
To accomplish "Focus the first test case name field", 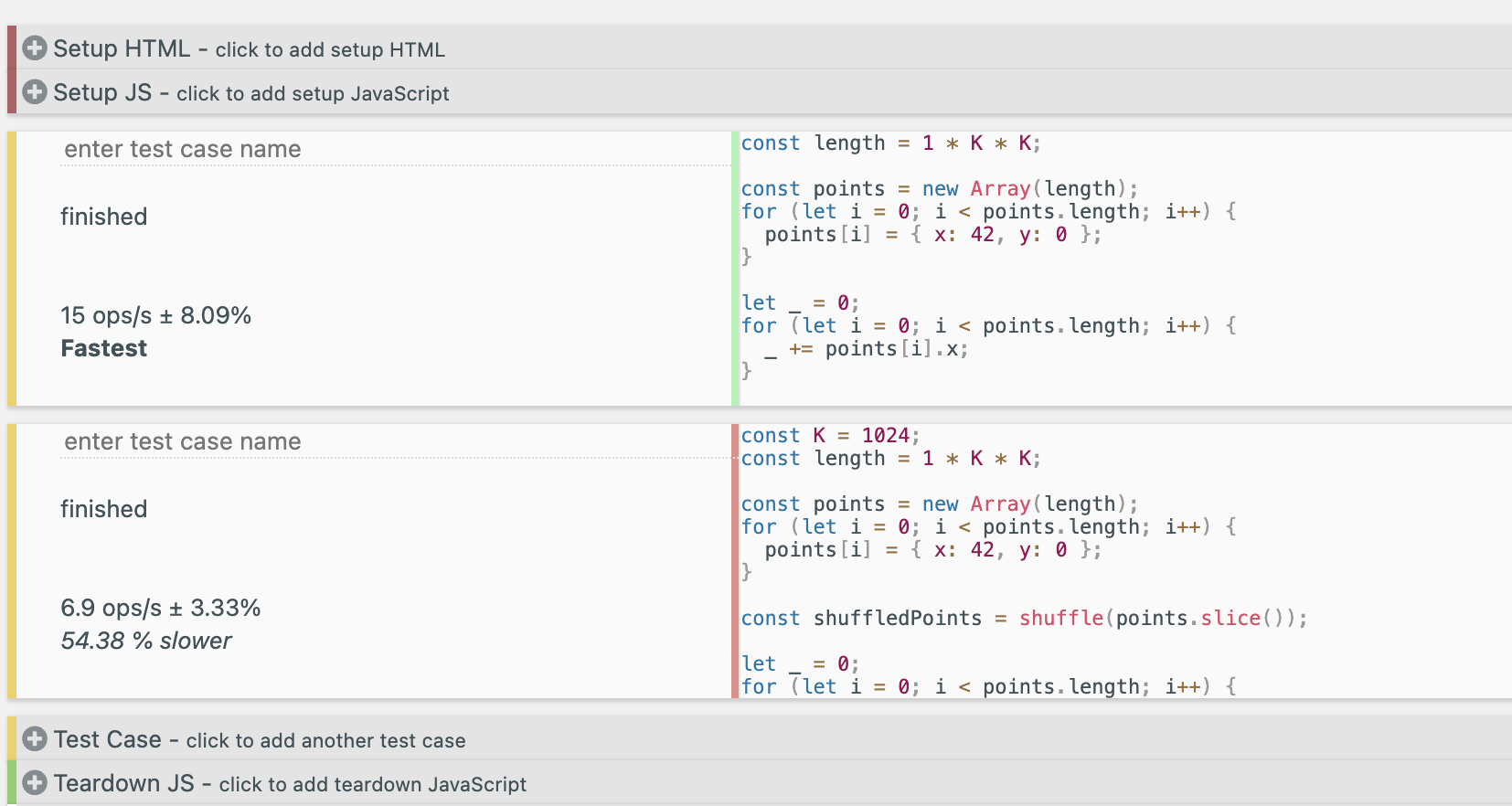I will tap(394, 149).
